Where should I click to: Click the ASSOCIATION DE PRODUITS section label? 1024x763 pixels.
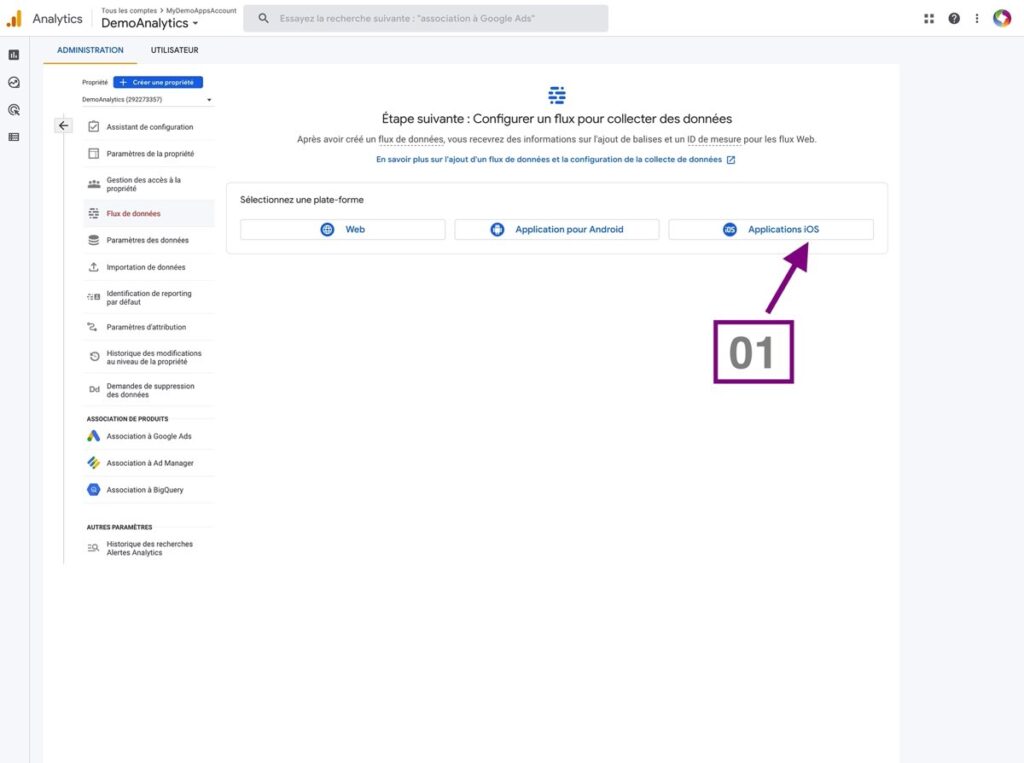127,419
